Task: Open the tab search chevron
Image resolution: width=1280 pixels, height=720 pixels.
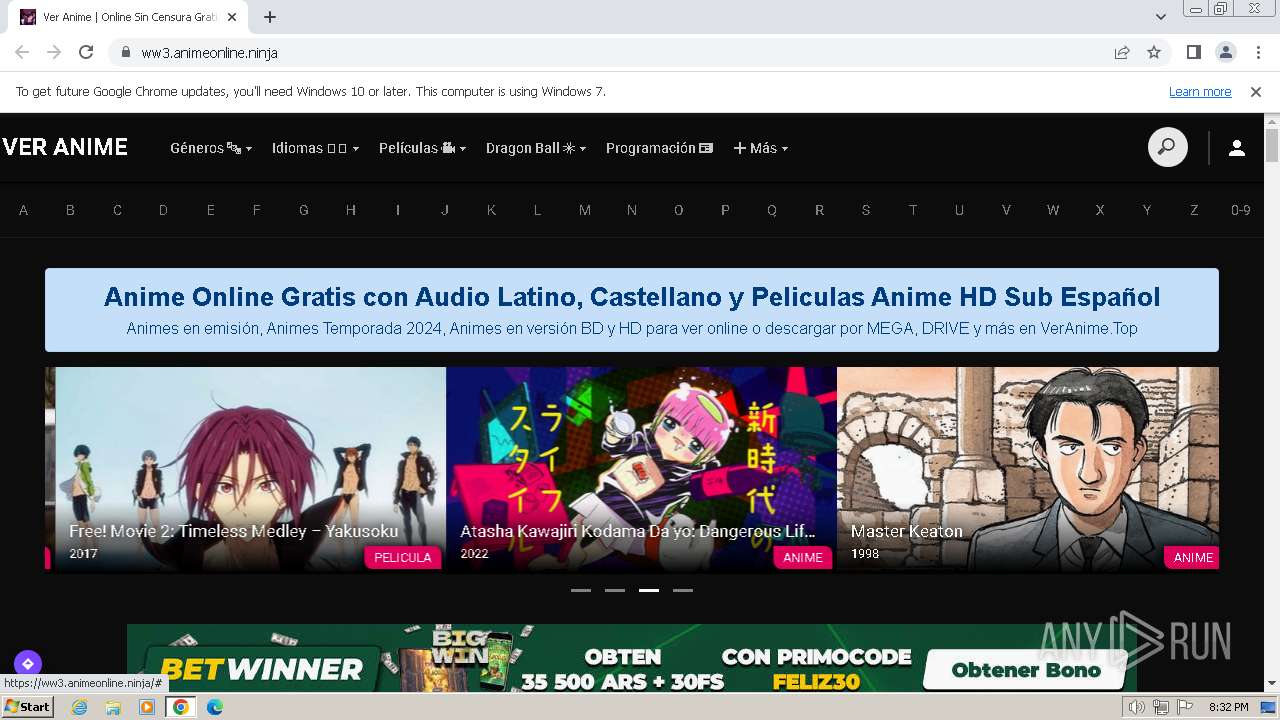Action: (x=1161, y=16)
